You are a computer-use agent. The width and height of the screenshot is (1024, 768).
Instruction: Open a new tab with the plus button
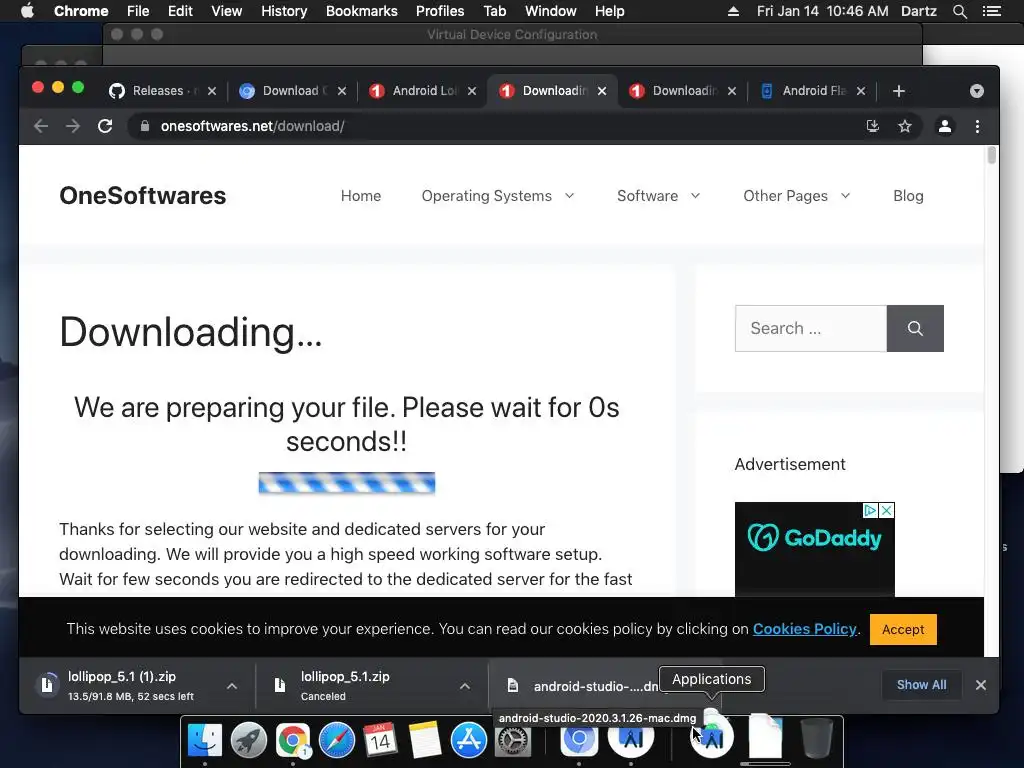tap(899, 91)
